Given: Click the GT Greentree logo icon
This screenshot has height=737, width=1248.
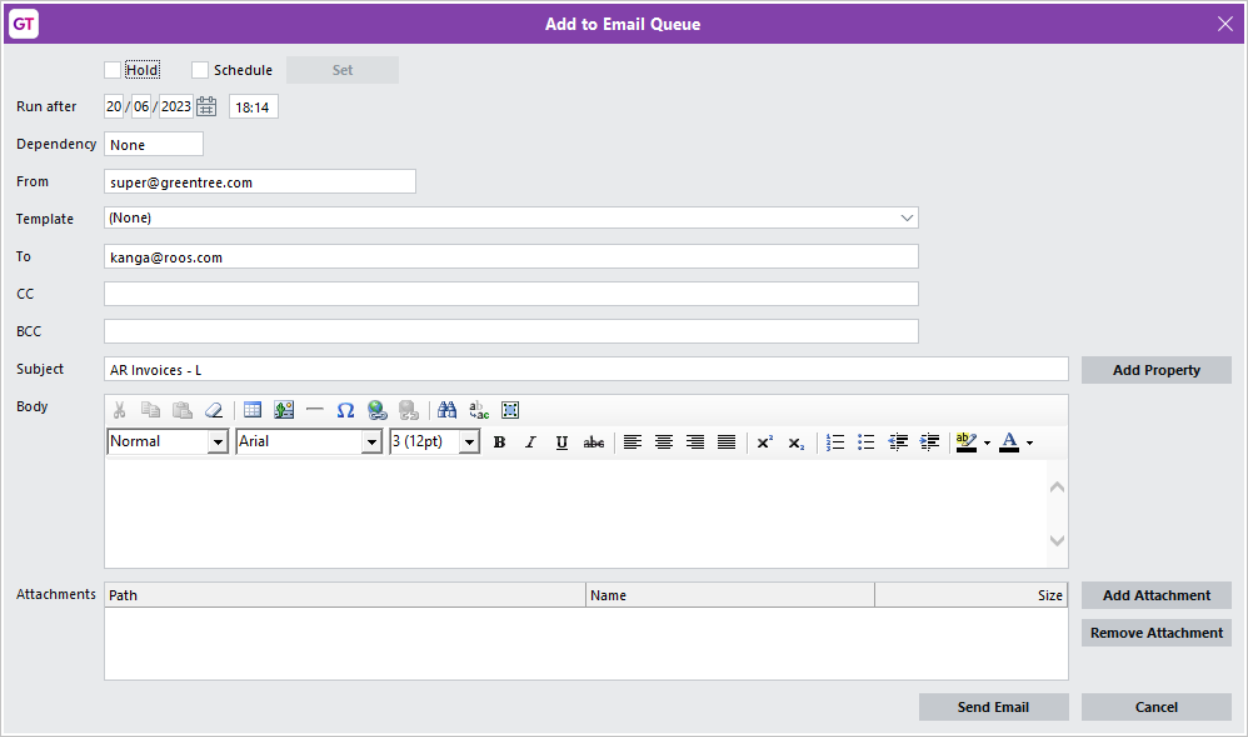Looking at the screenshot, I should 24,24.
